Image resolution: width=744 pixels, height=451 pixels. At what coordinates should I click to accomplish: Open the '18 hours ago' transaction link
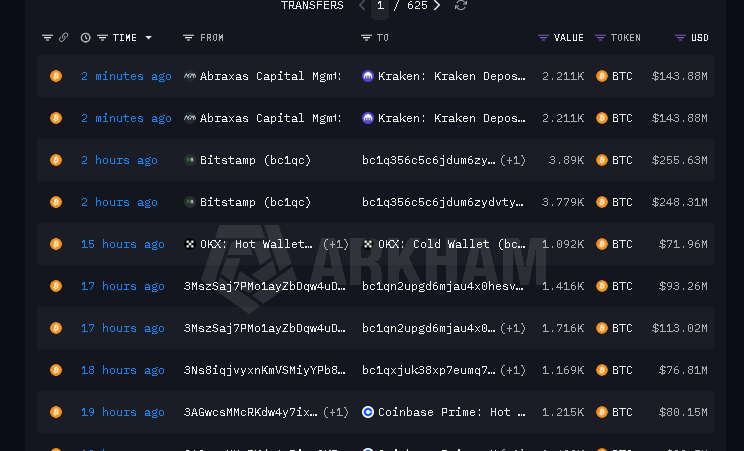click(123, 370)
